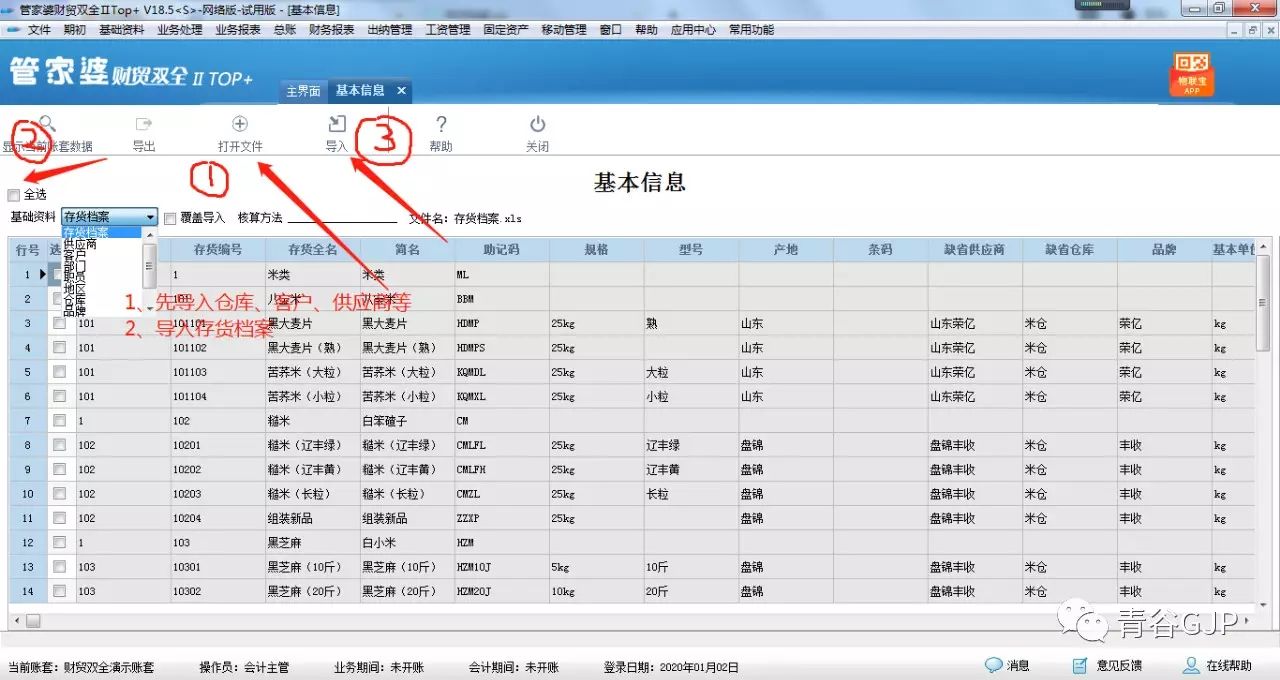Open the 消息 message icon in status bar
This screenshot has height=680, width=1280.
tap(1006, 664)
